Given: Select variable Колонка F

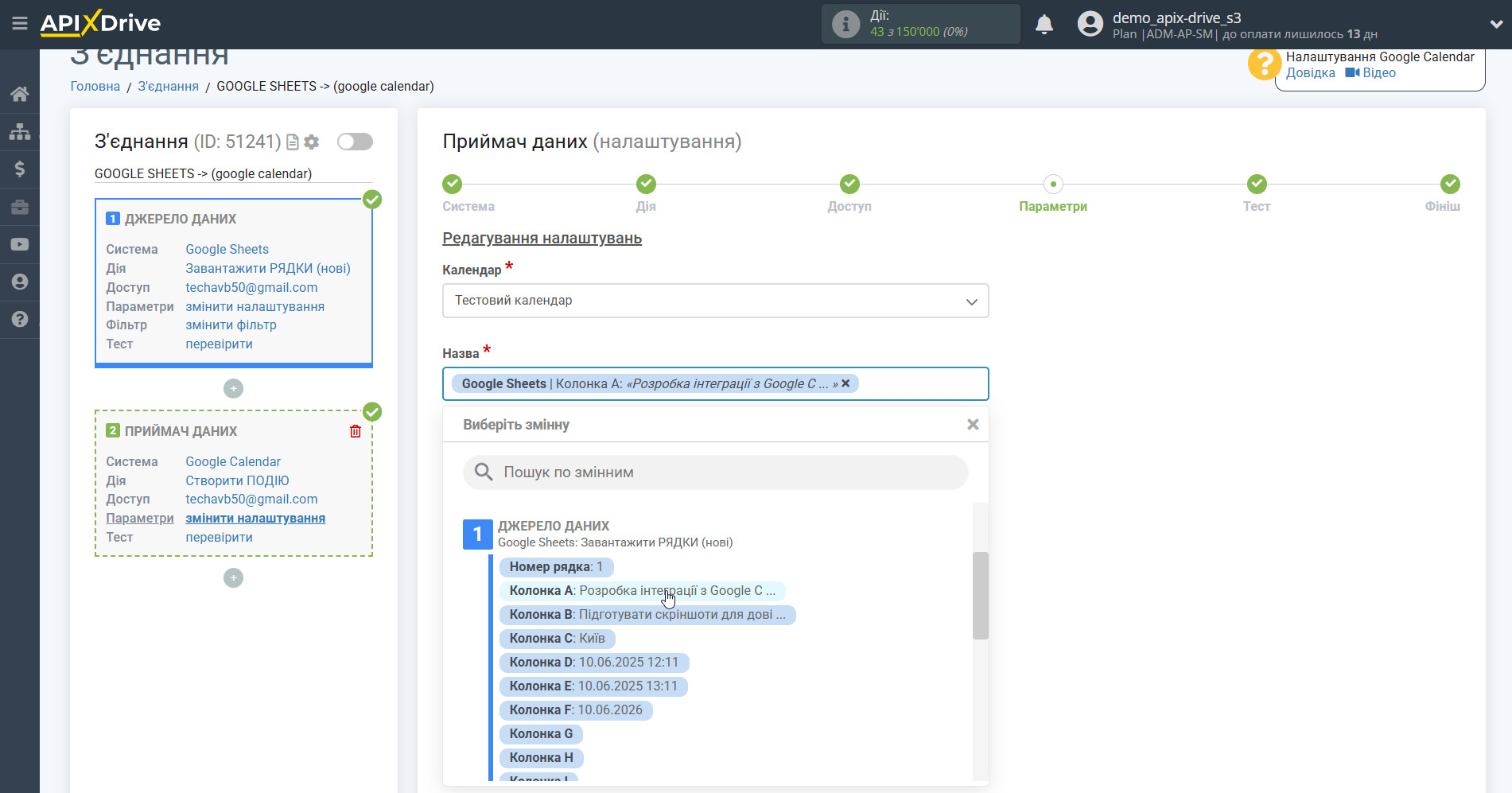Looking at the screenshot, I should [x=576, y=710].
